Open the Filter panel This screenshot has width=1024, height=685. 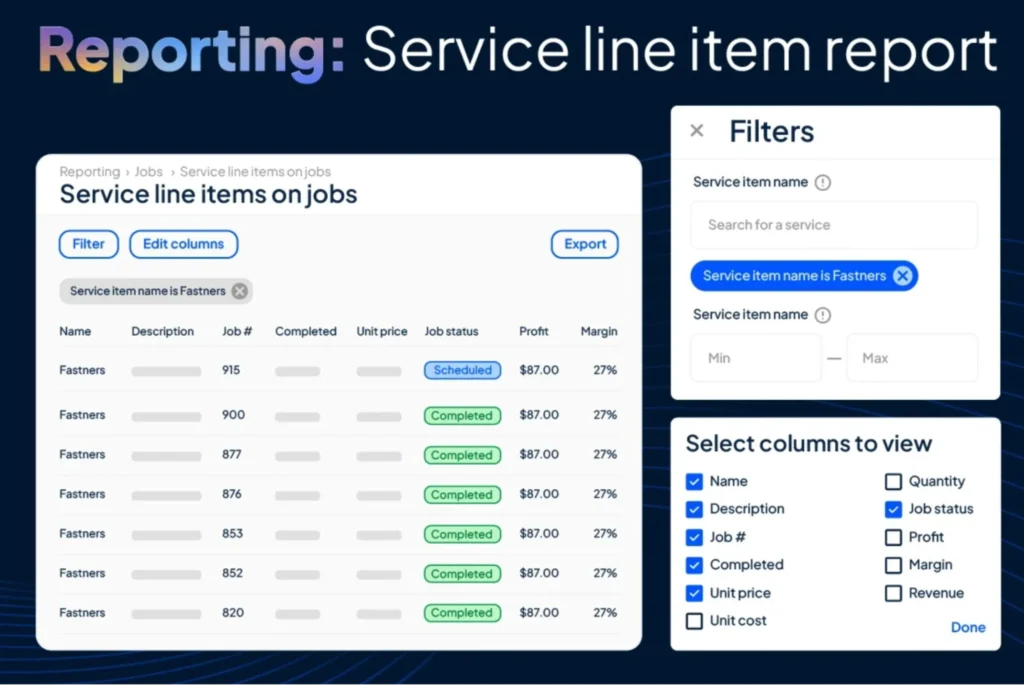[x=88, y=244]
